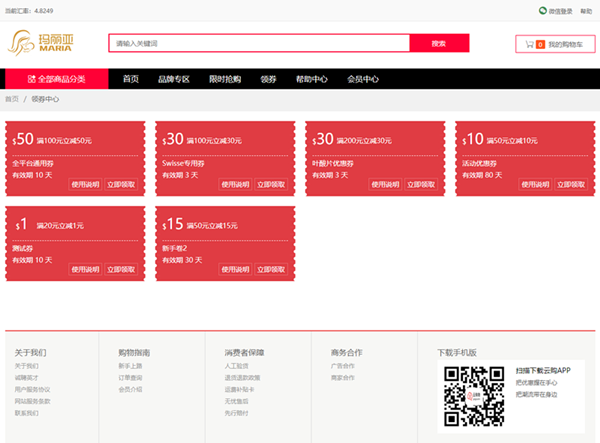Screen dimensions: 600x443
Task: View usage instructions for Swisse专用券
Action: click(x=236, y=185)
